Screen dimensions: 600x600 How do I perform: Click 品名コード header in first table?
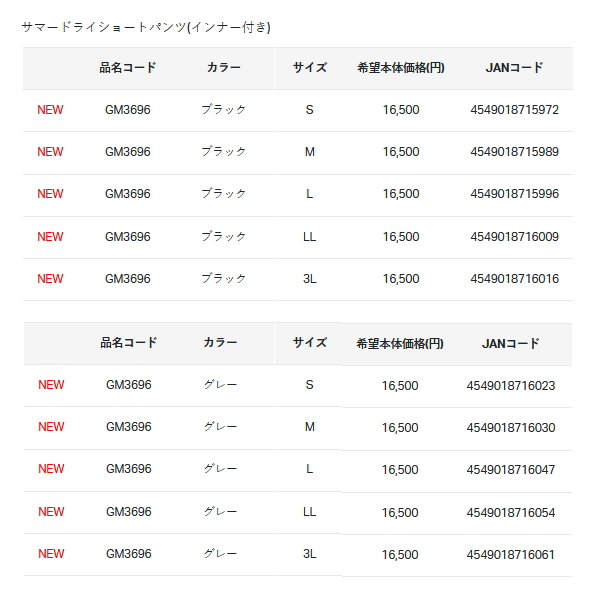click(x=128, y=68)
